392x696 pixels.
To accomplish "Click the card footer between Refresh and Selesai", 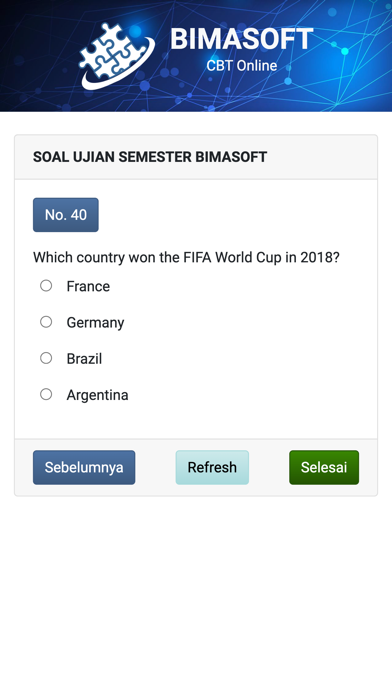I will [269, 467].
